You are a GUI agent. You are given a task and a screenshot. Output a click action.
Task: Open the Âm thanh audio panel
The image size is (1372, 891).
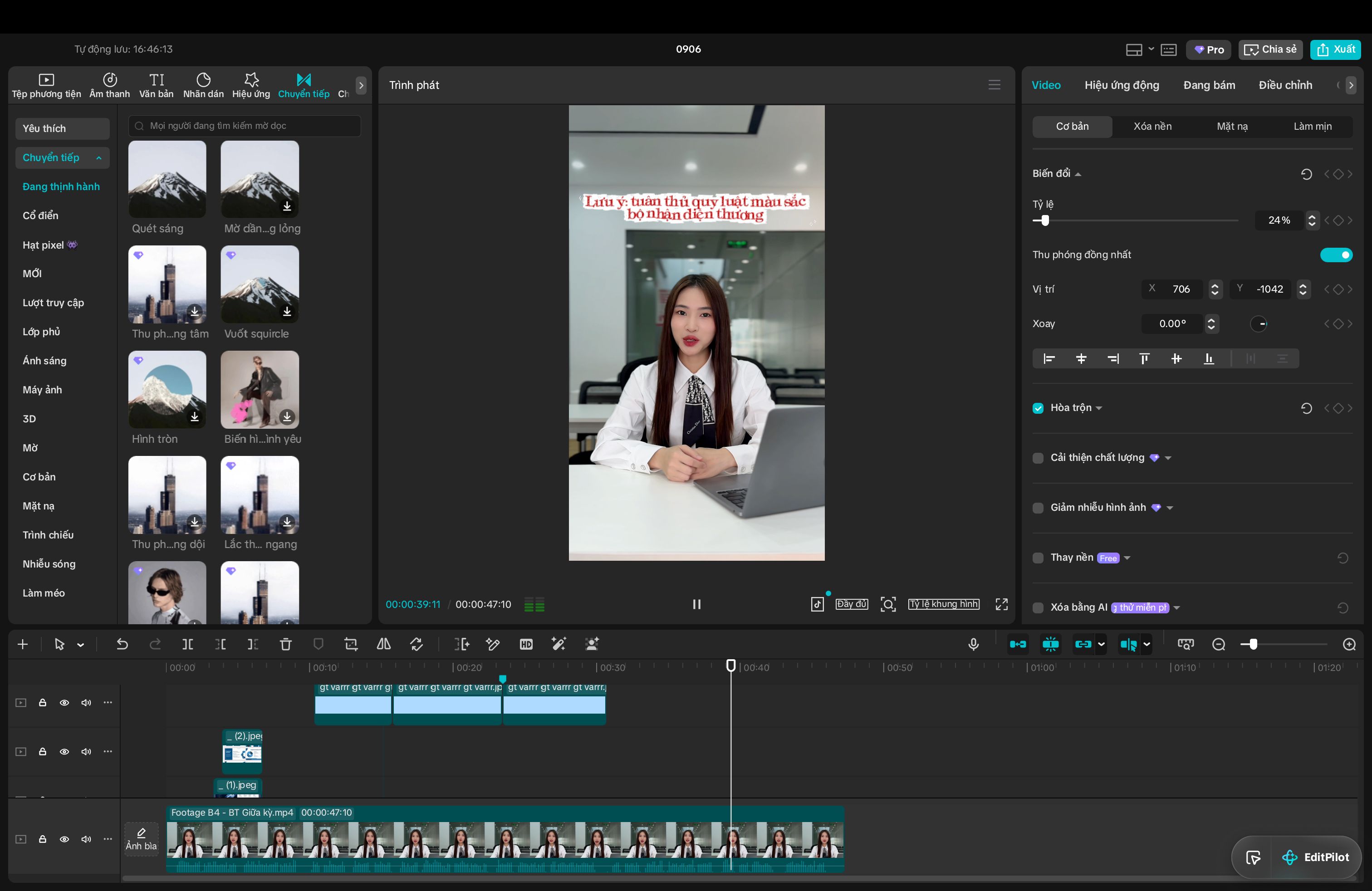[109, 86]
